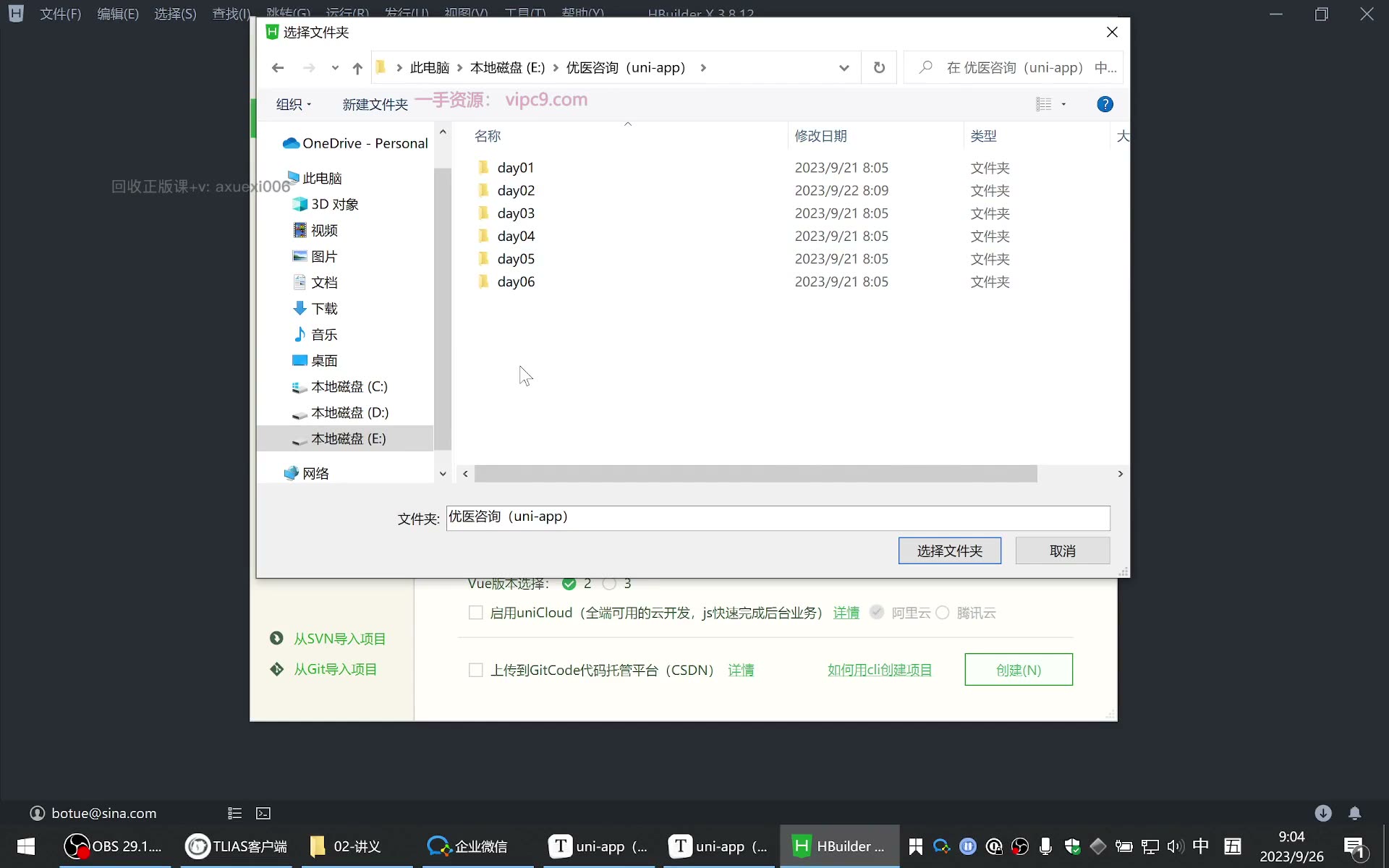Viewport: 1389px width, 868px height.
Task: Select the 腾讯云 radio option
Action: [x=942, y=613]
